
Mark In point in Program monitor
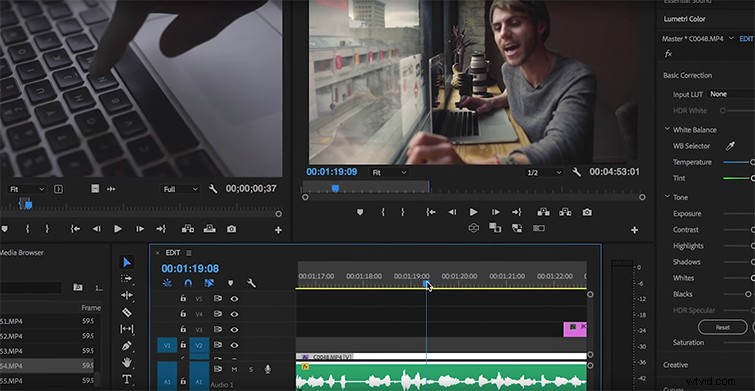coord(383,212)
